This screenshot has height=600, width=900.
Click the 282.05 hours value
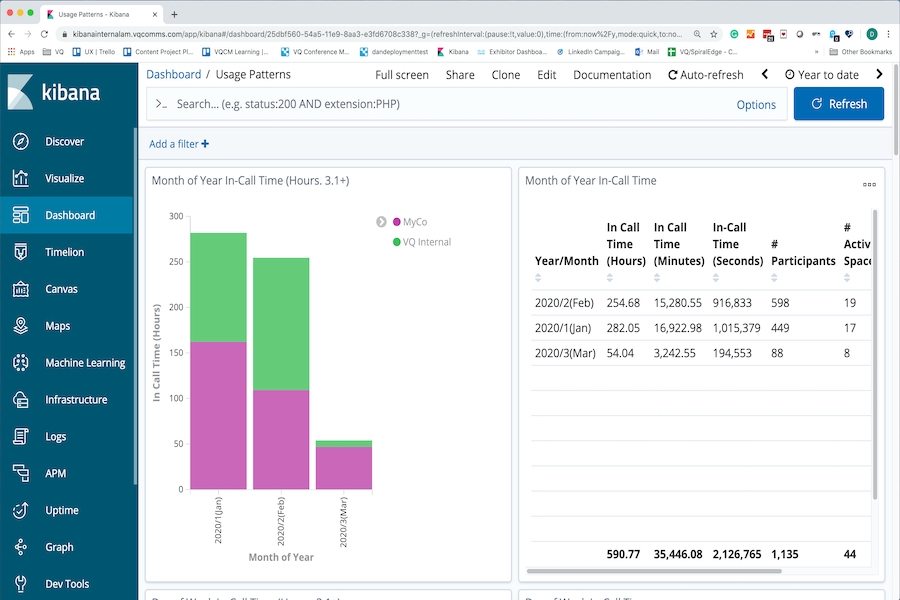pos(623,328)
